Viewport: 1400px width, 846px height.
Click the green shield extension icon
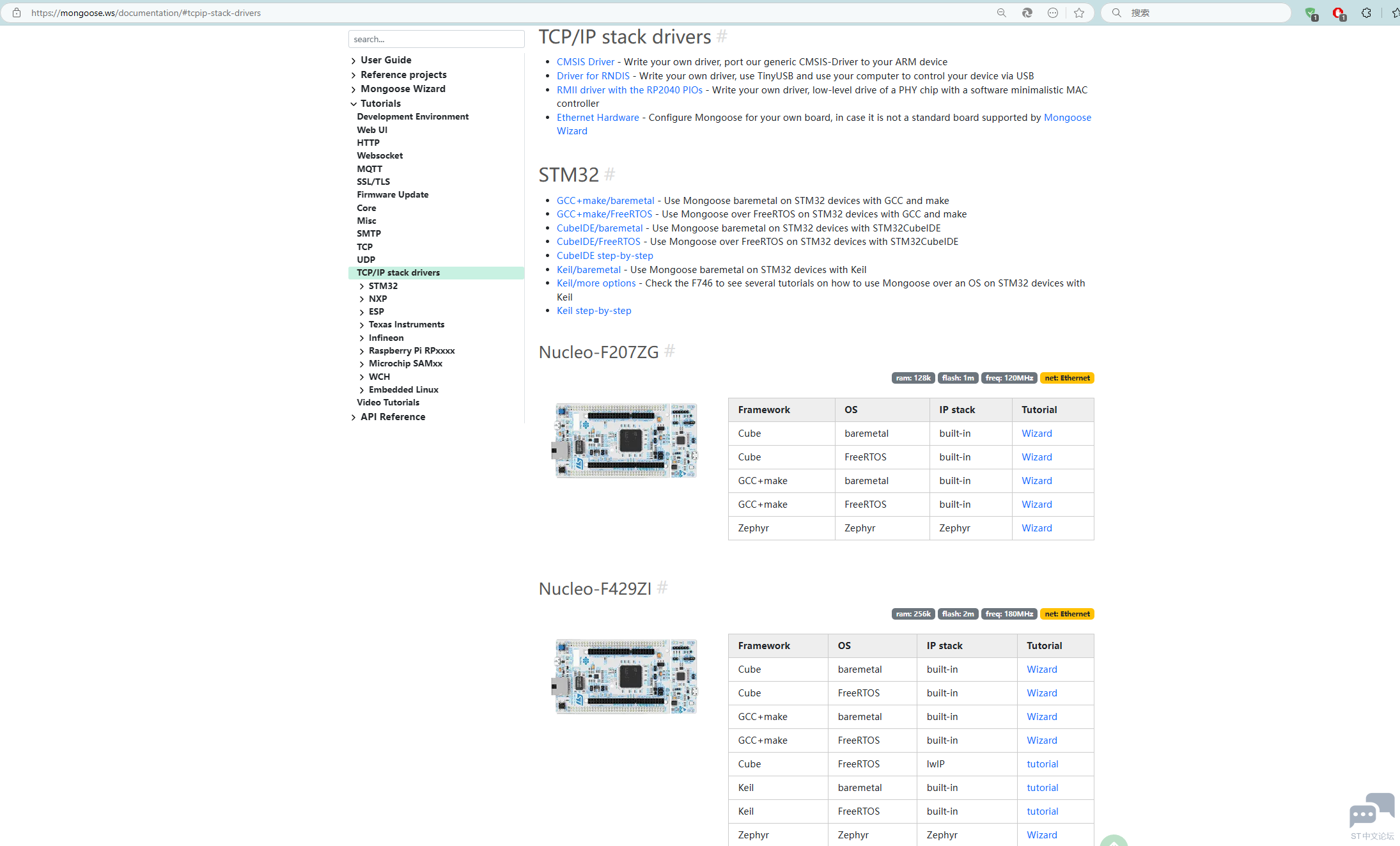click(x=1311, y=13)
